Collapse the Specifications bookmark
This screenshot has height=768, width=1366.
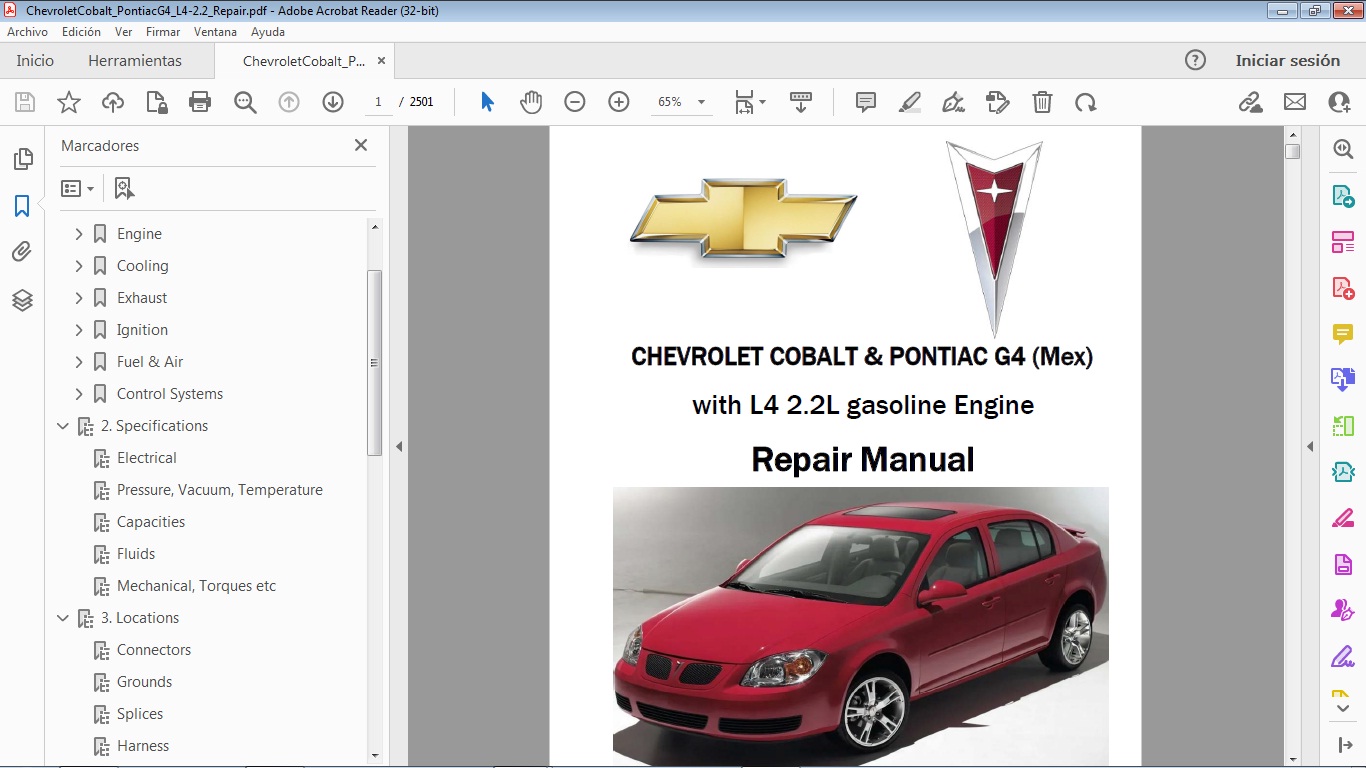(x=63, y=425)
